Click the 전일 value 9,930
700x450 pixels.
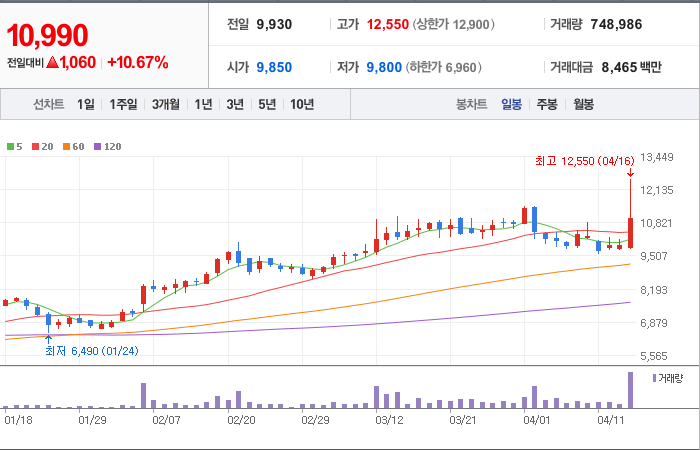pyautogui.click(x=274, y=24)
